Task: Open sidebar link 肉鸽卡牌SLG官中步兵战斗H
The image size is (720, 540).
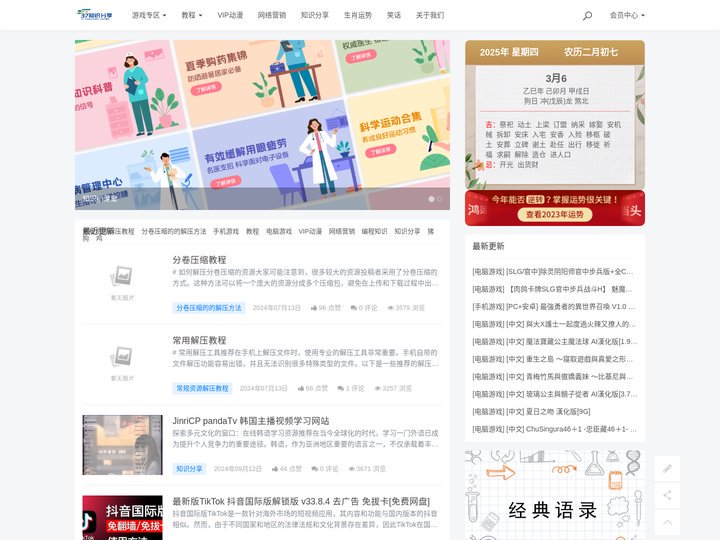Action: pyautogui.click(x=552, y=289)
